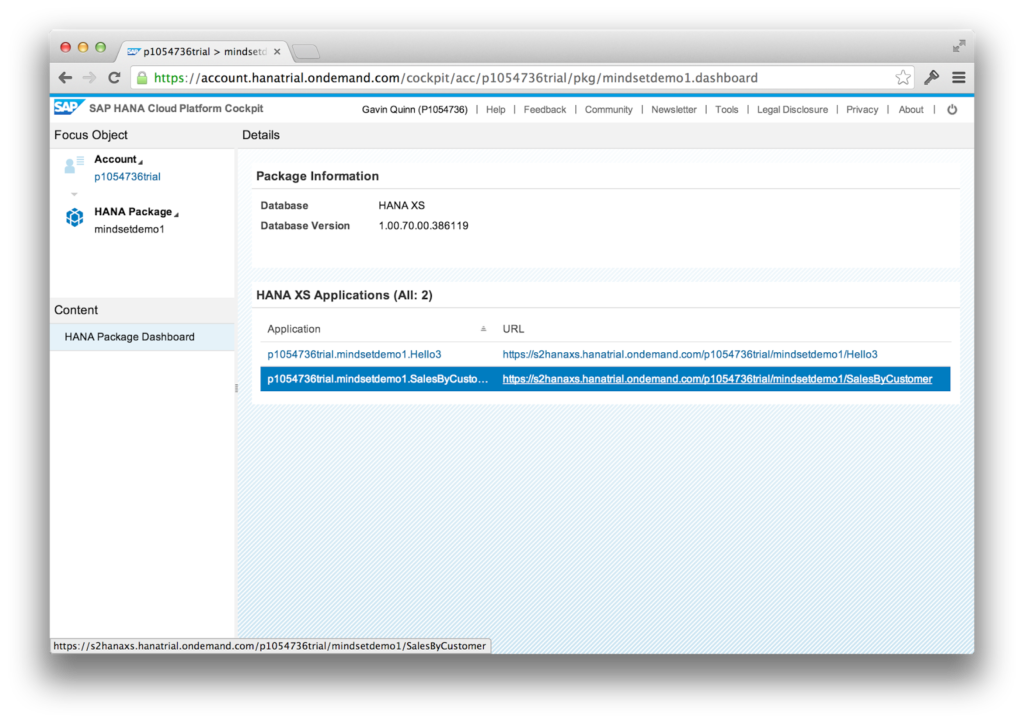
Task: Select the SalesByCusto... application row
Action: [605, 379]
